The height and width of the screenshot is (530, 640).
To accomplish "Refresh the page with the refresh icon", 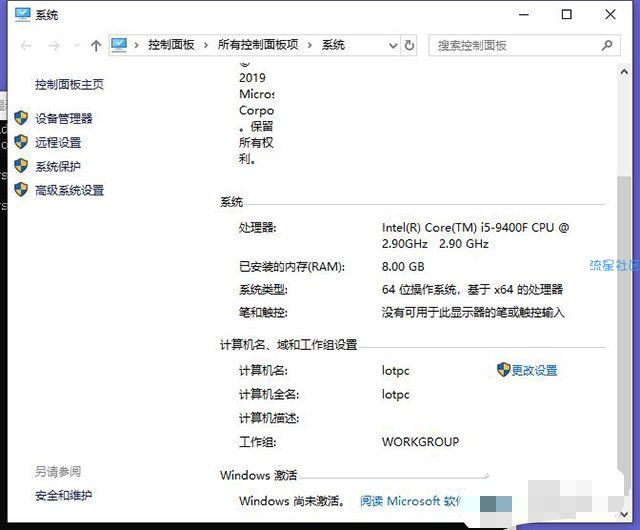I will point(409,45).
